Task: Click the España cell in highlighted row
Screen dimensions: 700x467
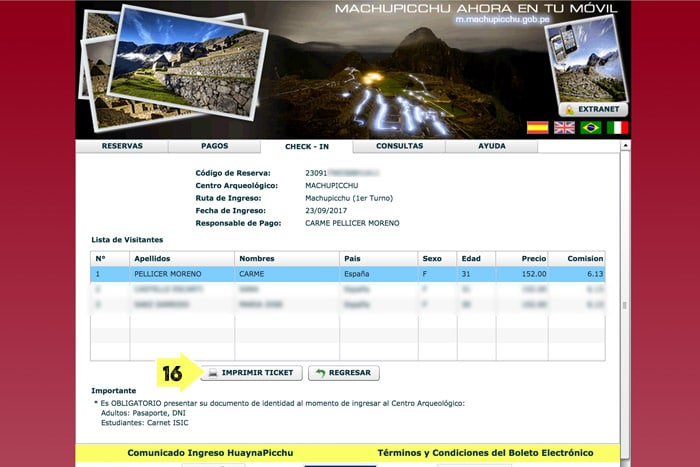Action: [x=379, y=274]
